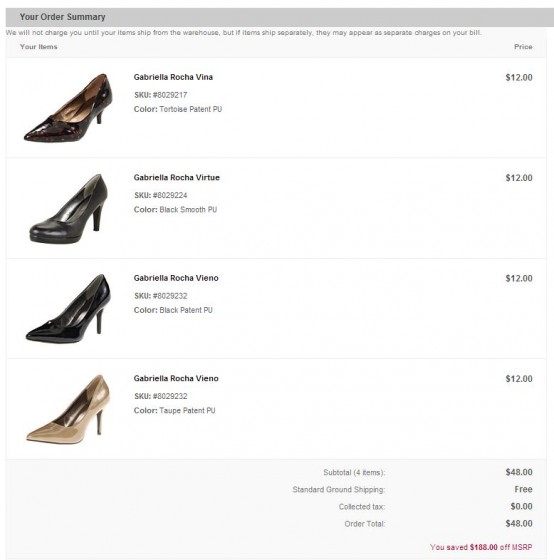Screen dimensions: 554x560
Task: Click the Collected tax label
Action: coord(362,507)
